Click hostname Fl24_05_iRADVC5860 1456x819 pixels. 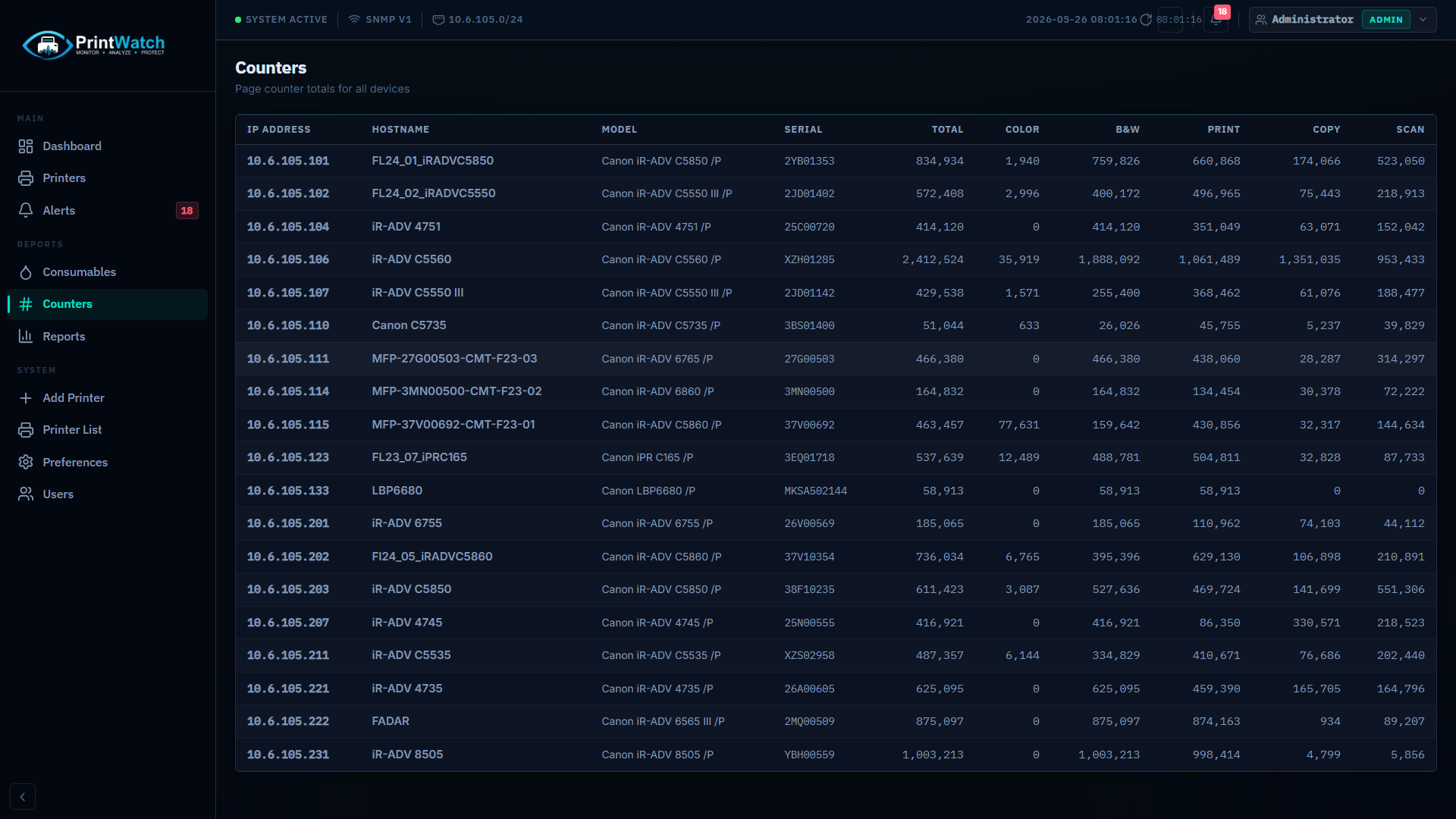click(x=432, y=557)
